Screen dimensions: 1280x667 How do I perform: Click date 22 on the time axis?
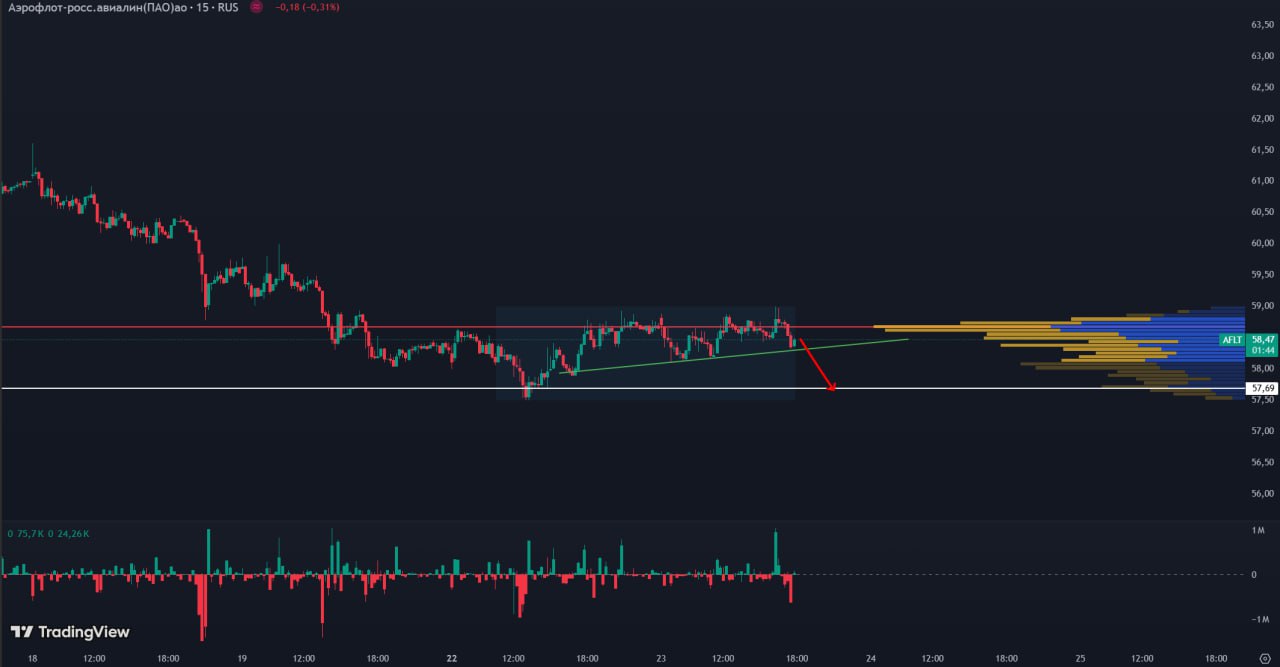pyautogui.click(x=452, y=658)
